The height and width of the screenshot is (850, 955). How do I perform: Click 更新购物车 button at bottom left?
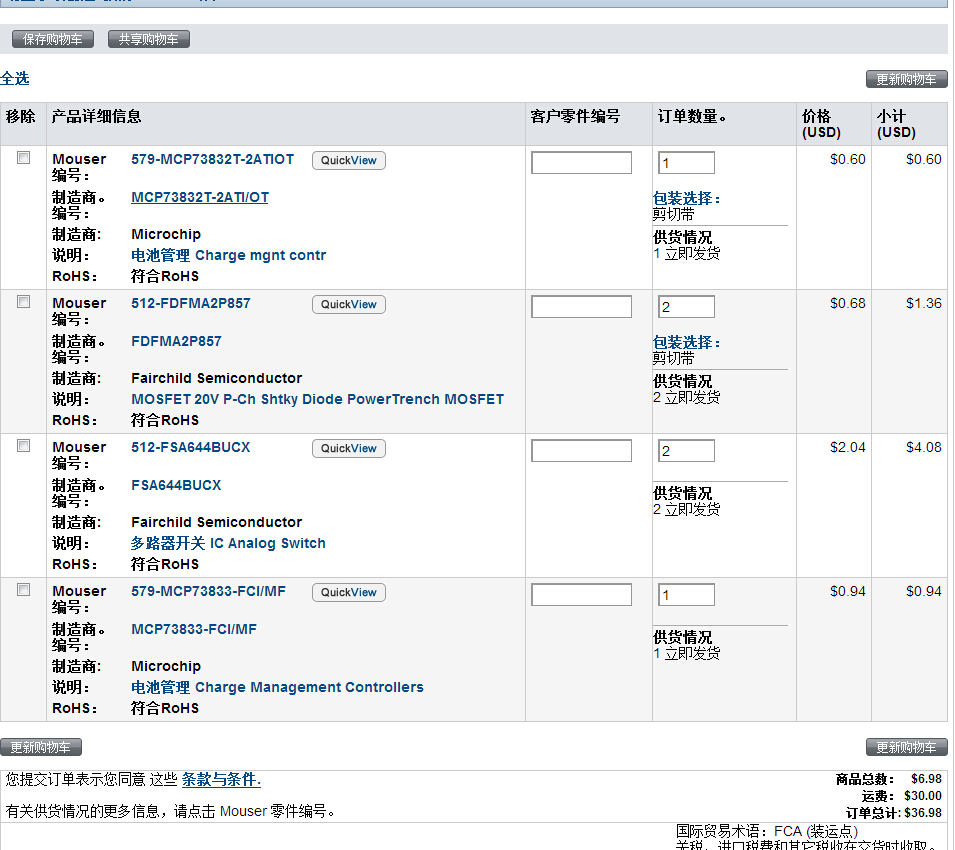tap(41, 747)
